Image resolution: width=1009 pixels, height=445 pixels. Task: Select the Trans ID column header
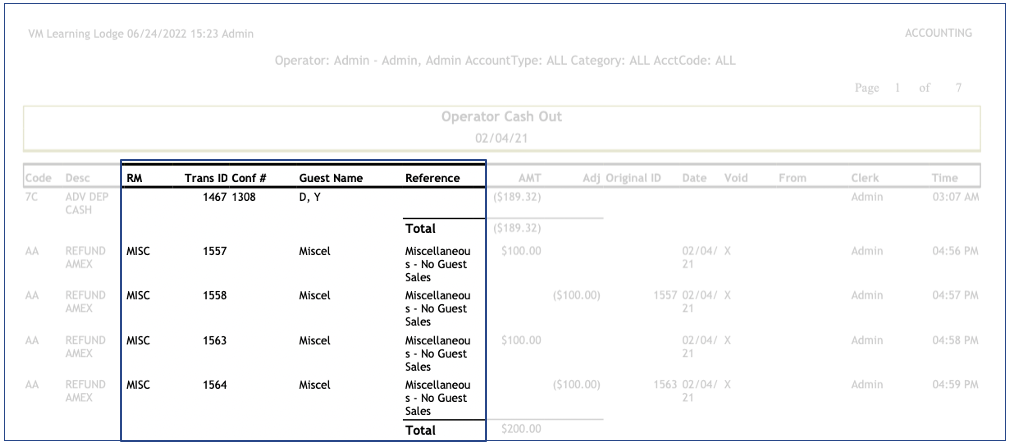click(x=206, y=178)
